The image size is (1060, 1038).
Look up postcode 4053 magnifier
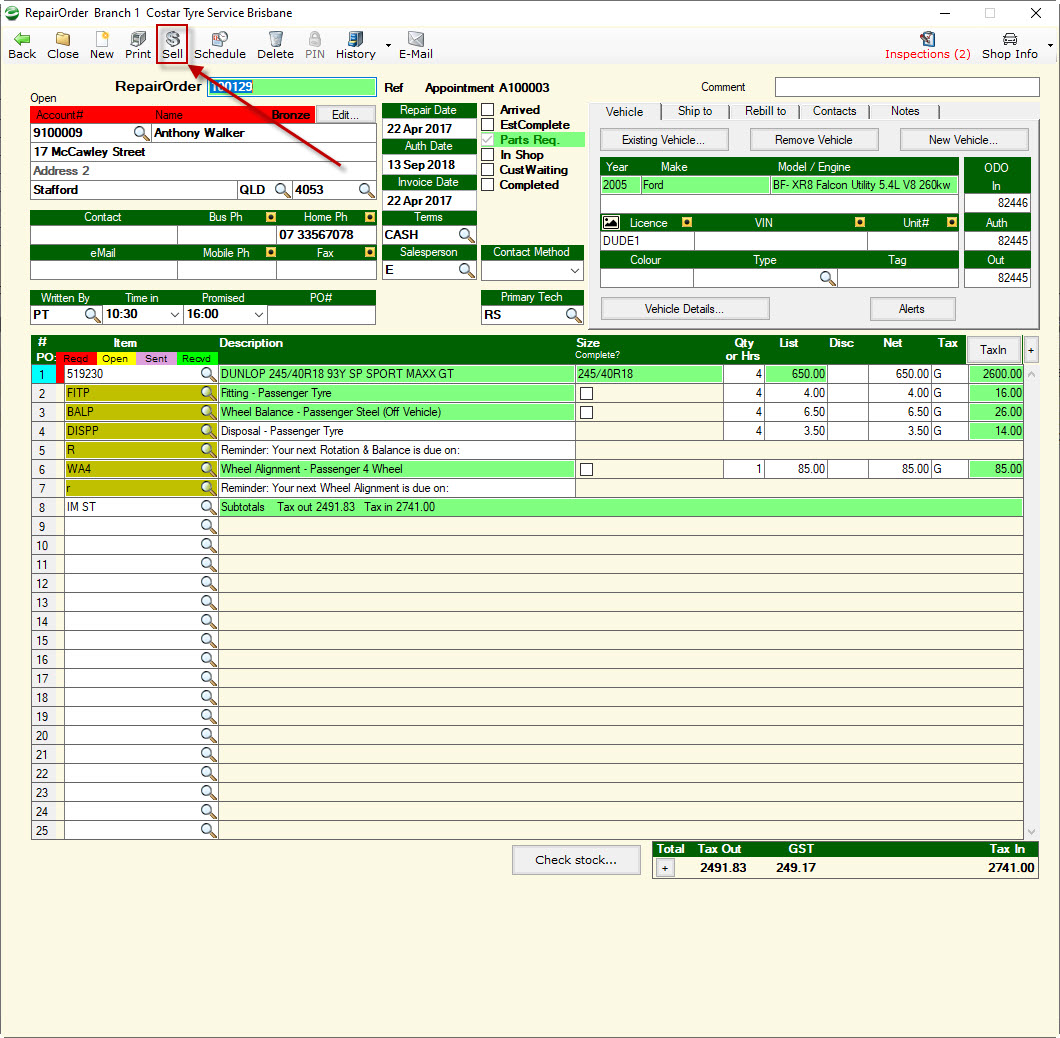point(366,190)
